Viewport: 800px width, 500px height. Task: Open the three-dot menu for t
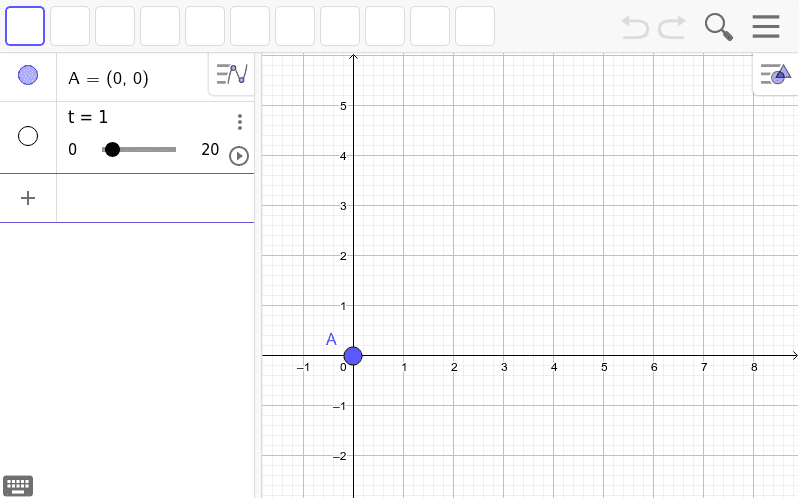240,122
